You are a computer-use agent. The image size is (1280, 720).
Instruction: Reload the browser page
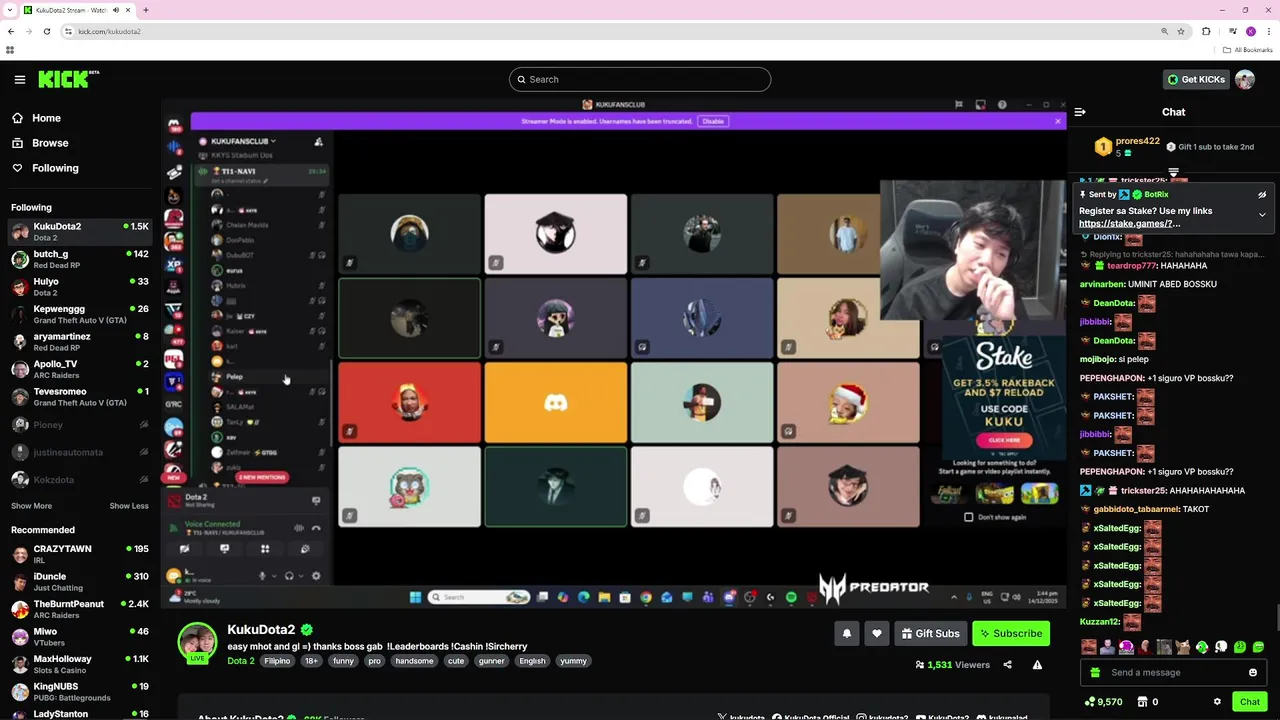(x=46, y=31)
